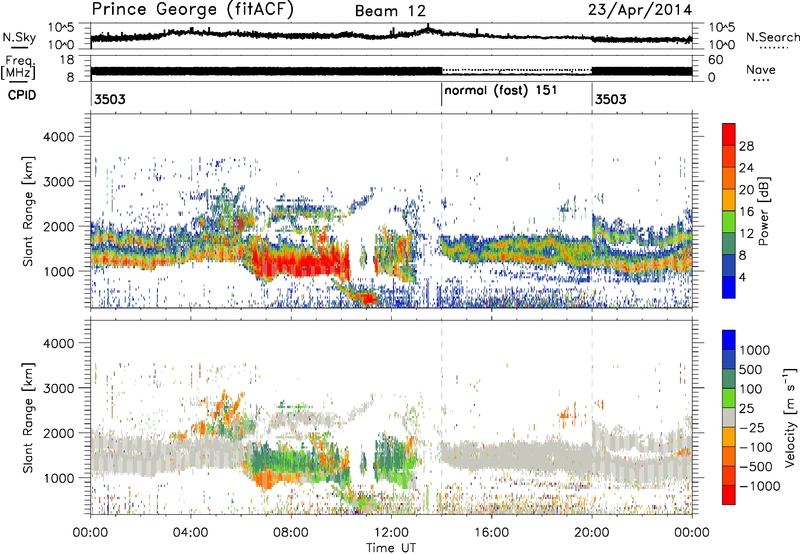Click the '-1000' velocity colorbar tick label
This screenshot has height=554, width=800.
click(760, 486)
